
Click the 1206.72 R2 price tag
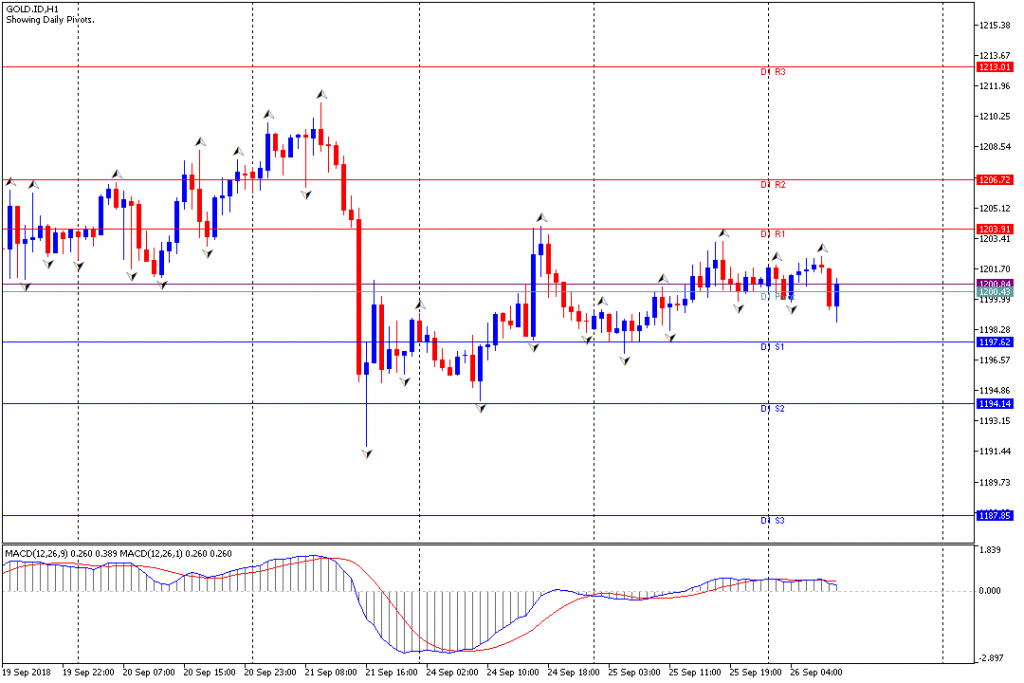[x=994, y=180]
